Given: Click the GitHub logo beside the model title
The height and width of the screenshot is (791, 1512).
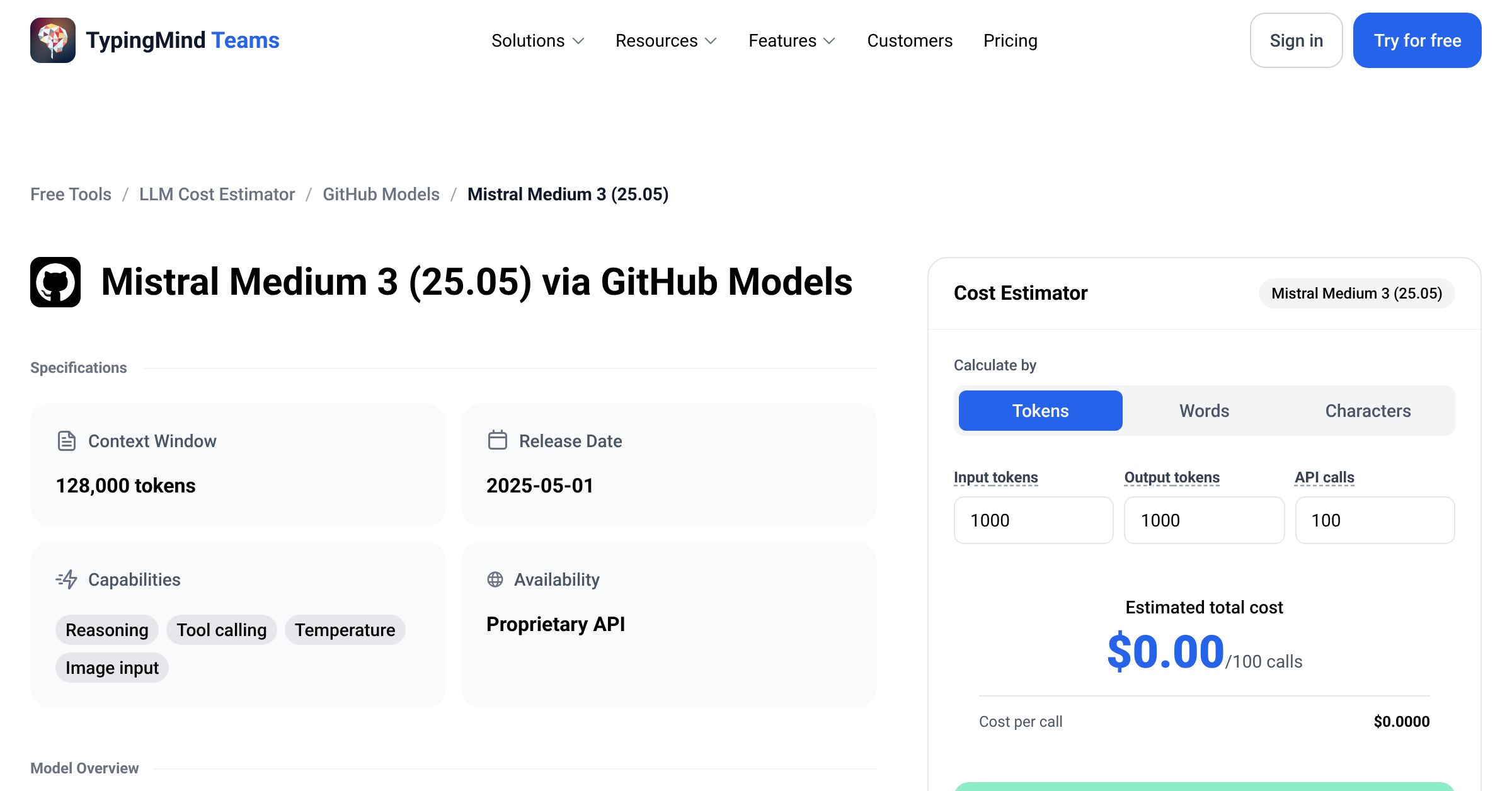Looking at the screenshot, I should click(x=55, y=282).
